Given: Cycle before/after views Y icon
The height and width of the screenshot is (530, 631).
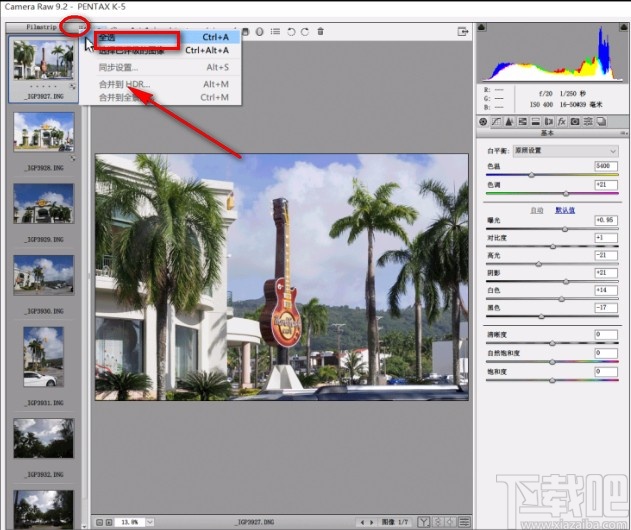Looking at the screenshot, I should pos(423,522).
